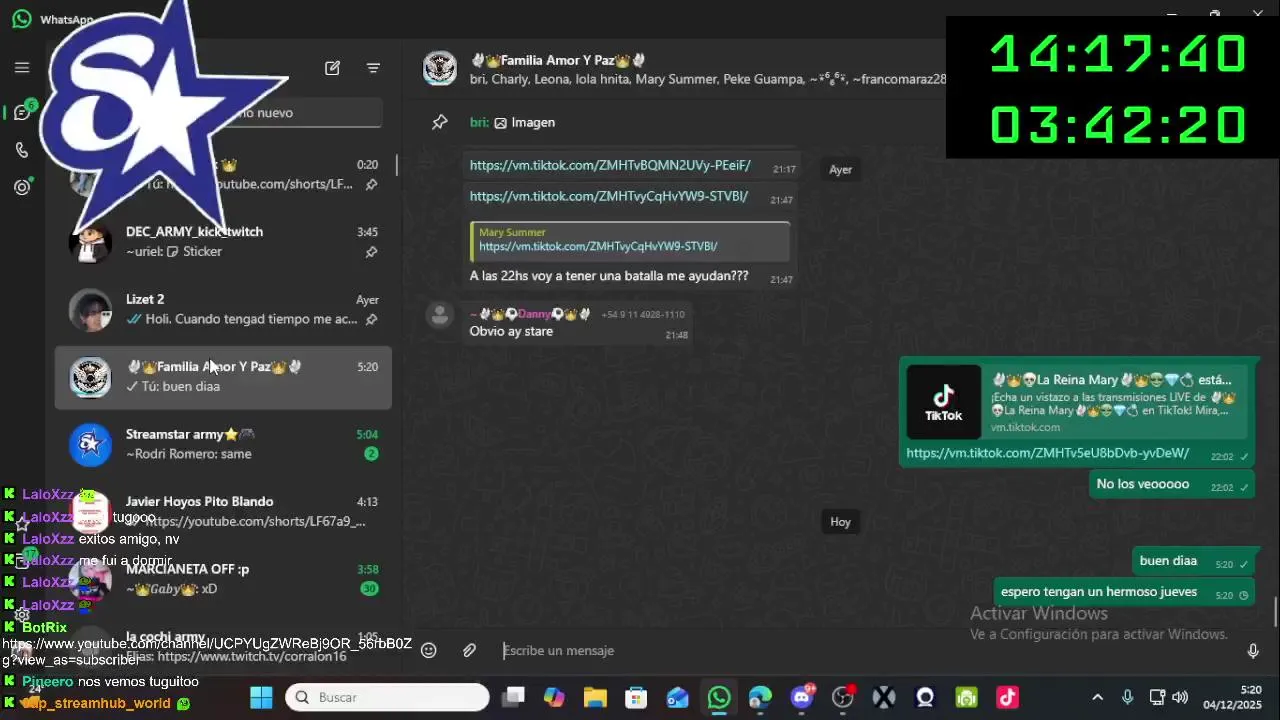Open Microsoft Store from the taskbar
1280x720 pixels.
pos(636,697)
